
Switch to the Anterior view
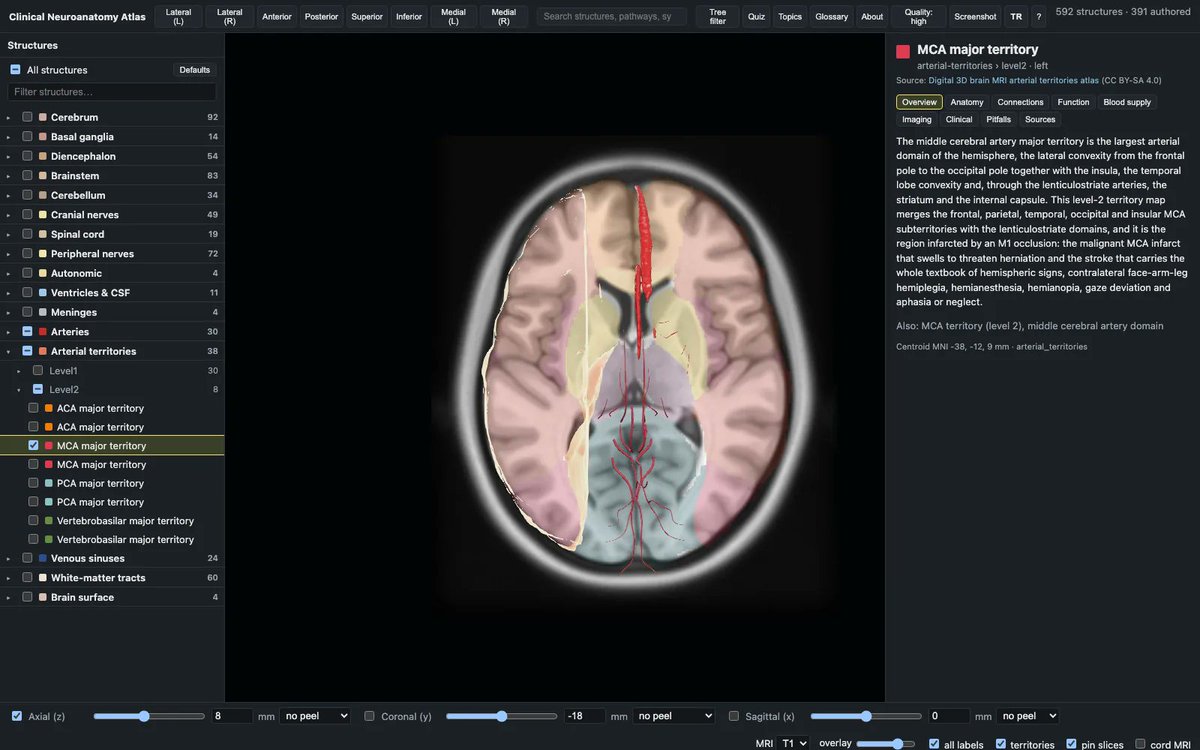[x=277, y=16]
